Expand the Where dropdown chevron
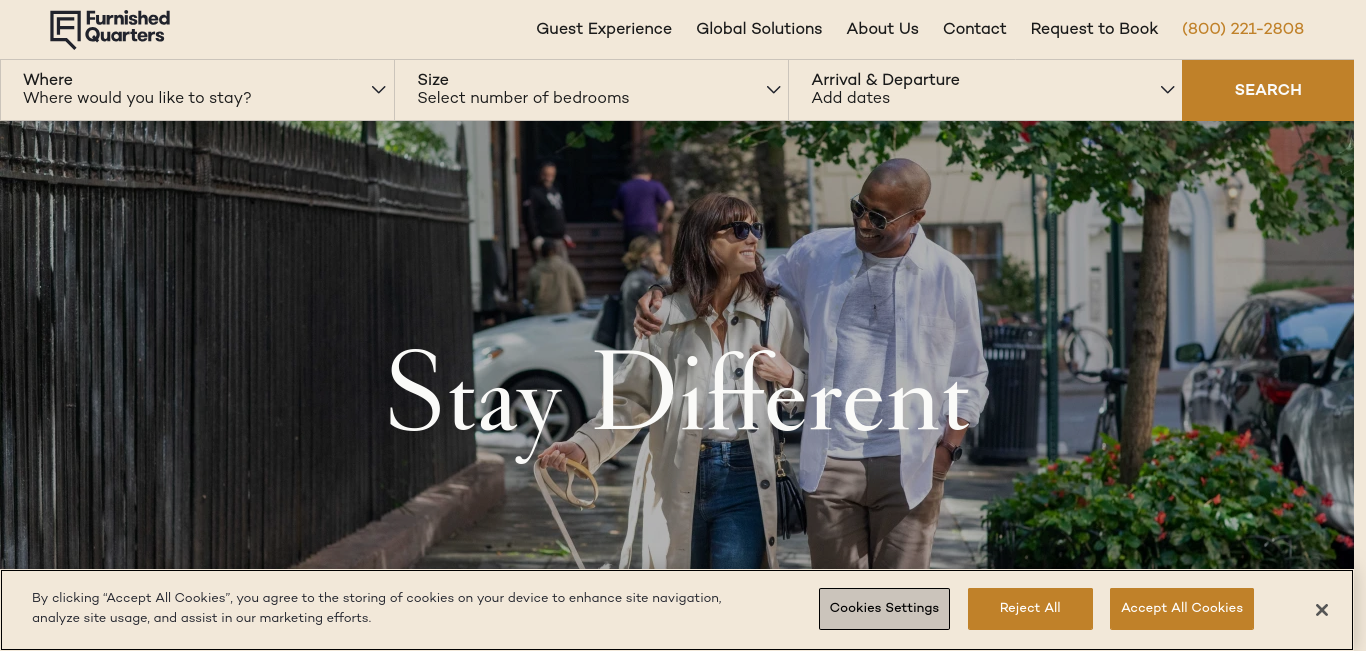This screenshot has width=1366, height=651. click(x=379, y=90)
